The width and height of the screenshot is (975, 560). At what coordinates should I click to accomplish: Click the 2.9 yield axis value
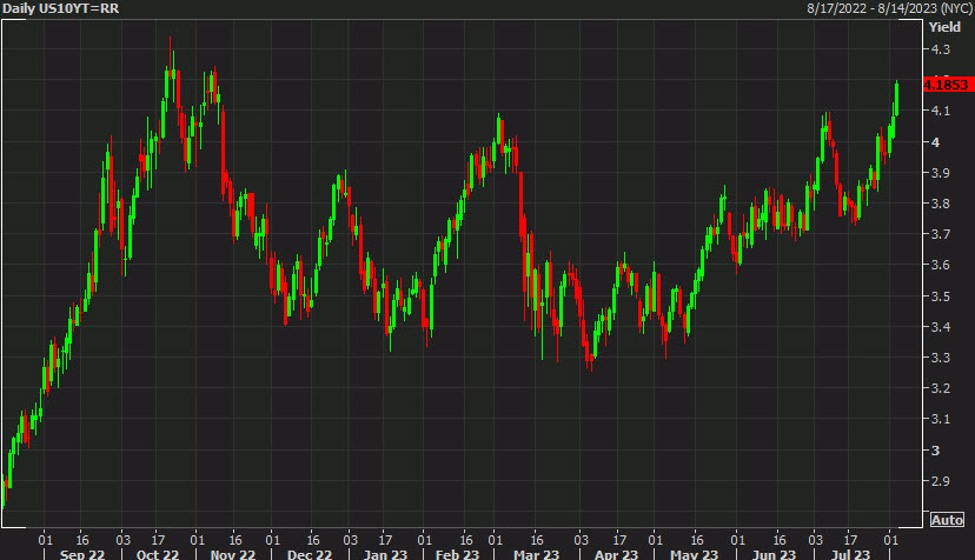(x=940, y=481)
